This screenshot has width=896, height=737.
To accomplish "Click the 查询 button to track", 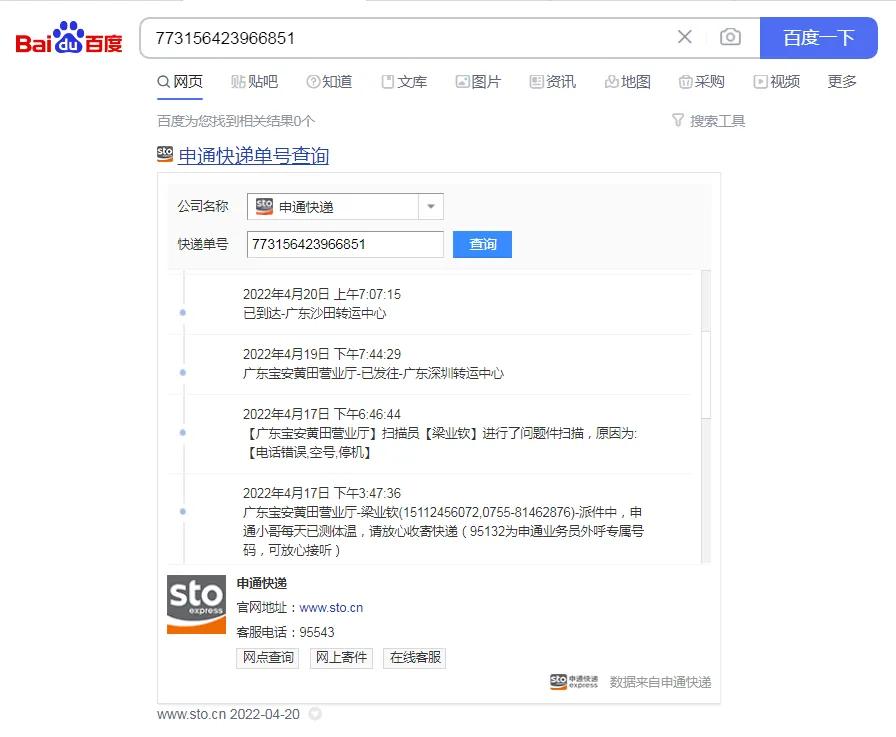I will click(482, 244).
